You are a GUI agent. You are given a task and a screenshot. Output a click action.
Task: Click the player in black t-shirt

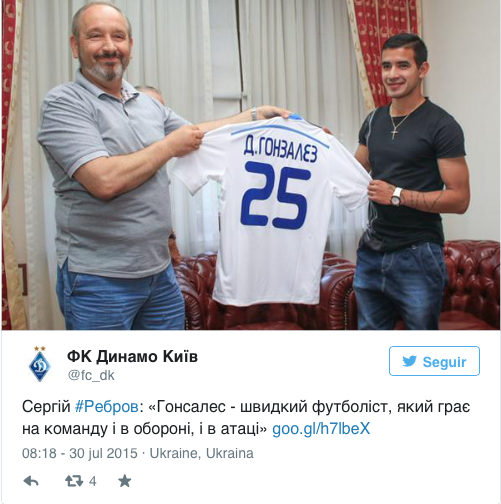point(412,183)
